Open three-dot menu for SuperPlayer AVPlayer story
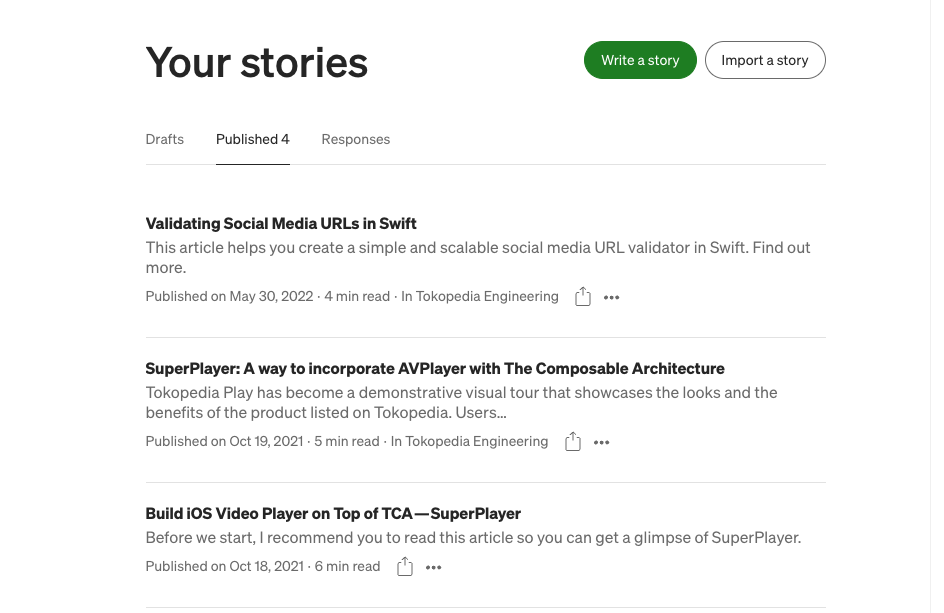The image size is (944, 613). coord(601,443)
